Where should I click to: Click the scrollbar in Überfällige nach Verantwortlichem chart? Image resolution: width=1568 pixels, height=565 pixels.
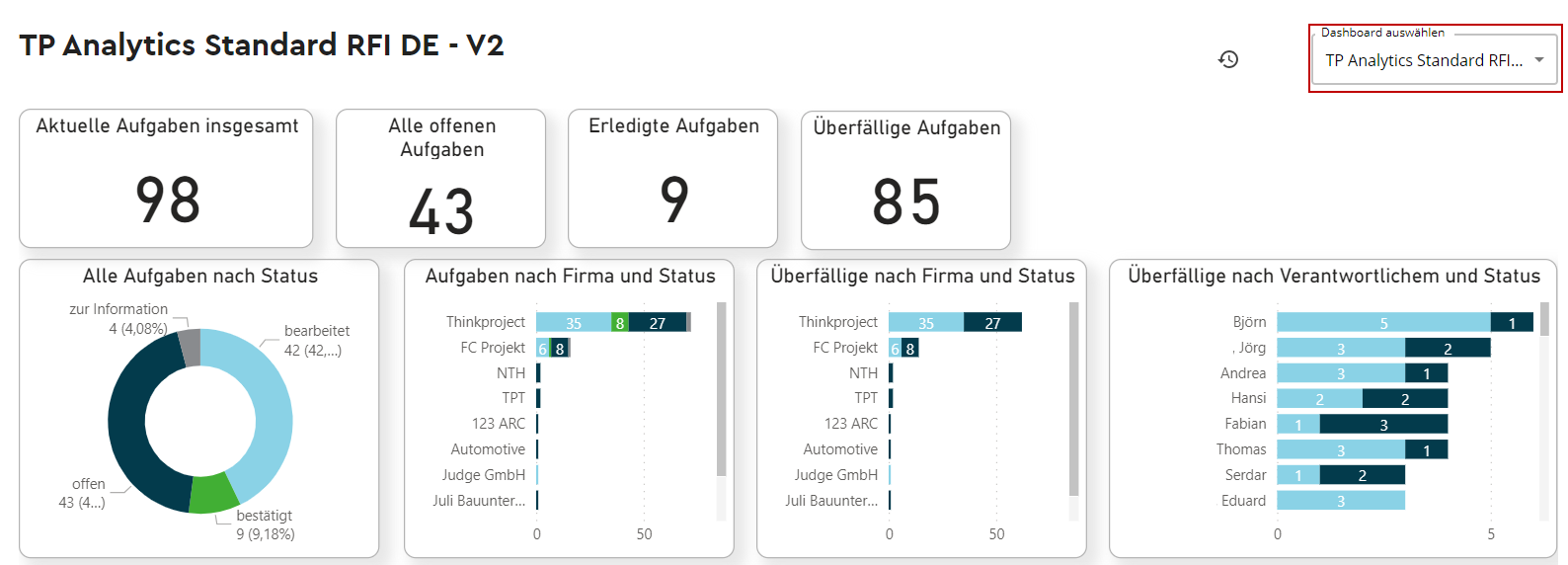point(1544,319)
